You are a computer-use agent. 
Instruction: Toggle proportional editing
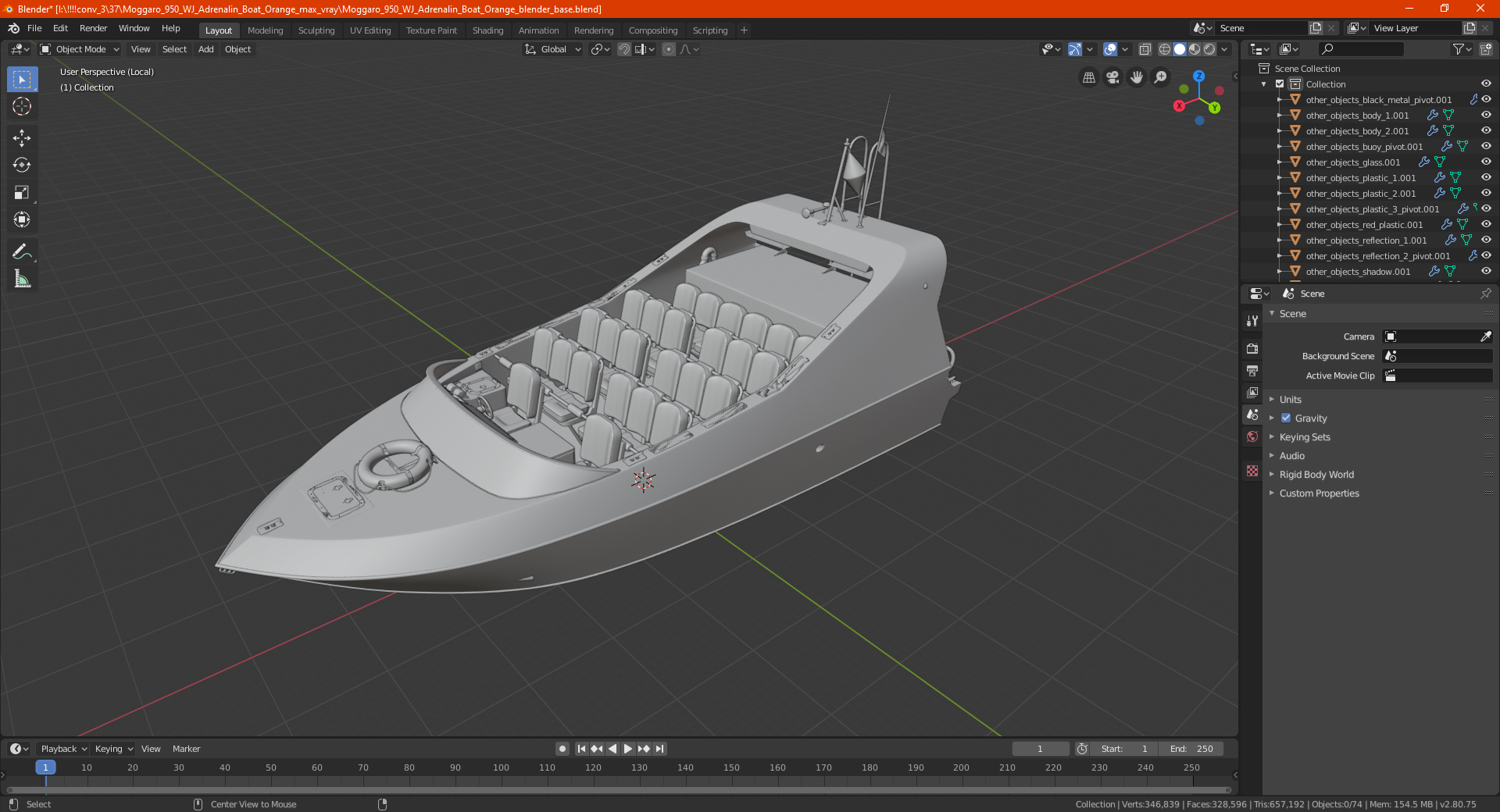[669, 49]
